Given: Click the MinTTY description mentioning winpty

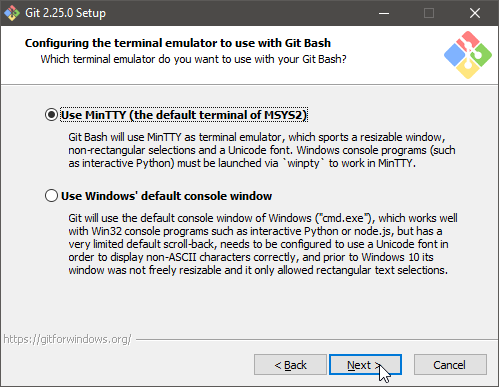Looking at the screenshot, I should pos(262,150).
